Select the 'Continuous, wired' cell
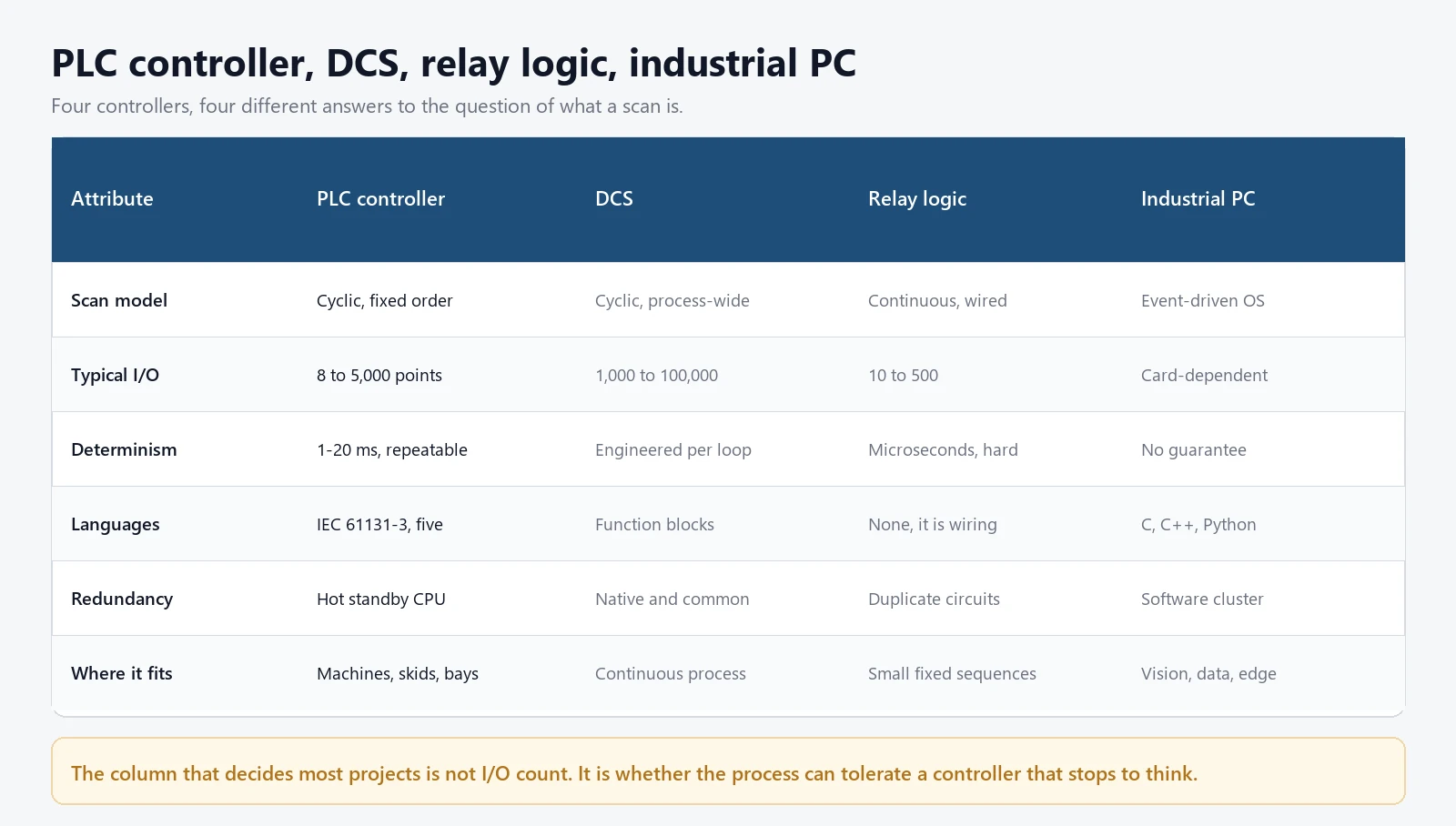 (x=937, y=300)
